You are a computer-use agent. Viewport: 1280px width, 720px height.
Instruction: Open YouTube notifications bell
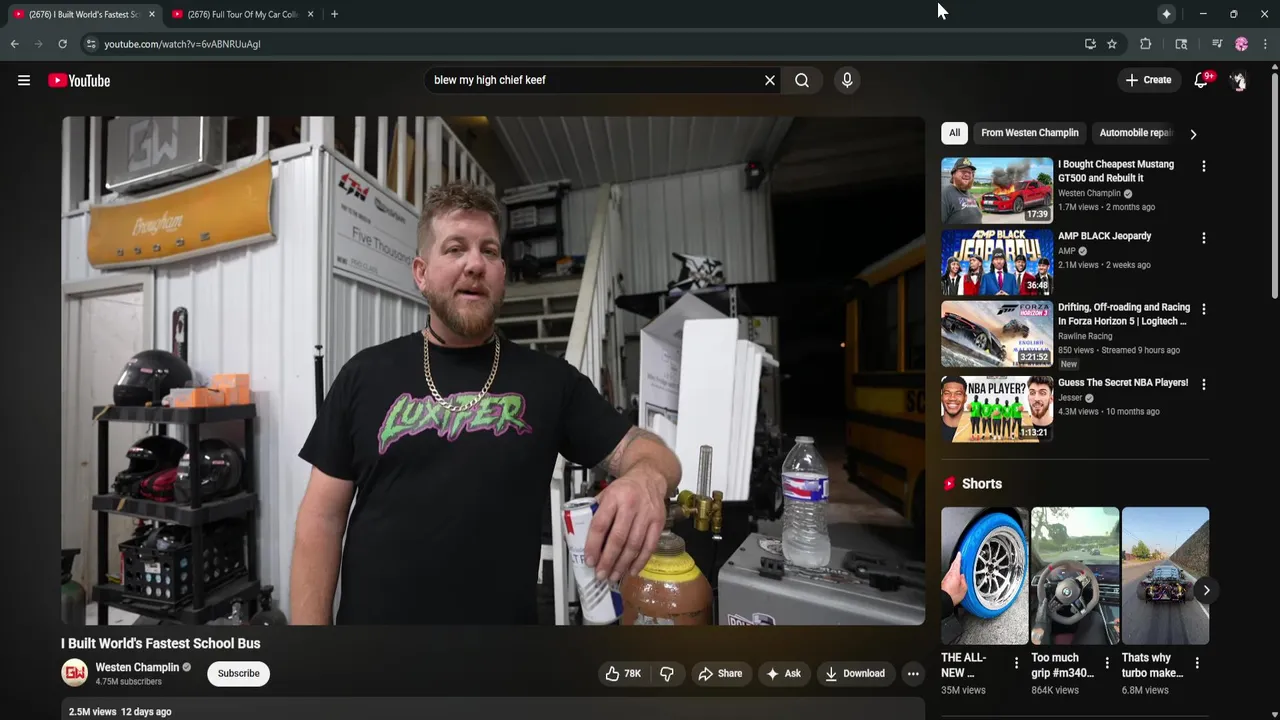(1201, 80)
